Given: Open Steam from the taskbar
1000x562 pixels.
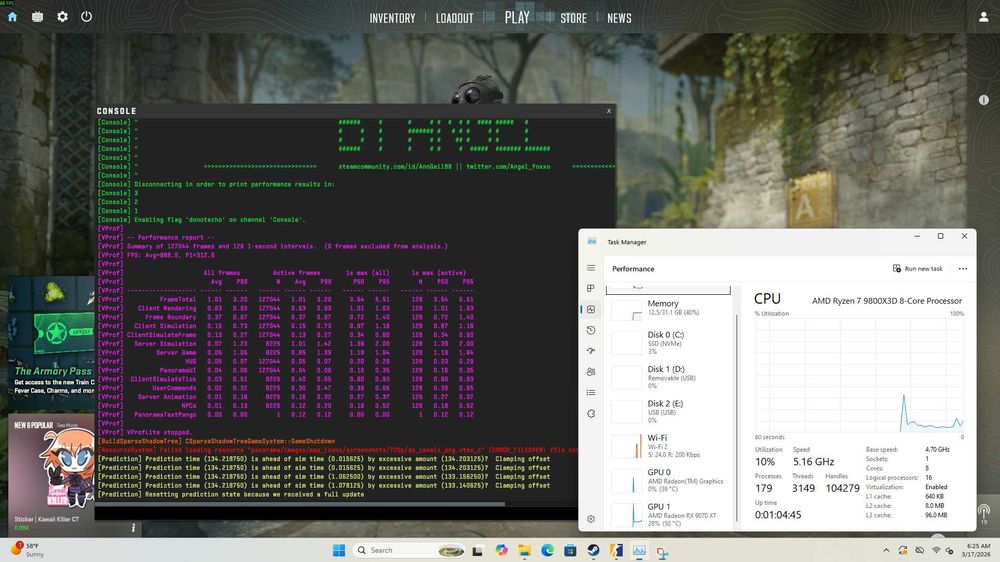Looking at the screenshot, I should pos(592,550).
